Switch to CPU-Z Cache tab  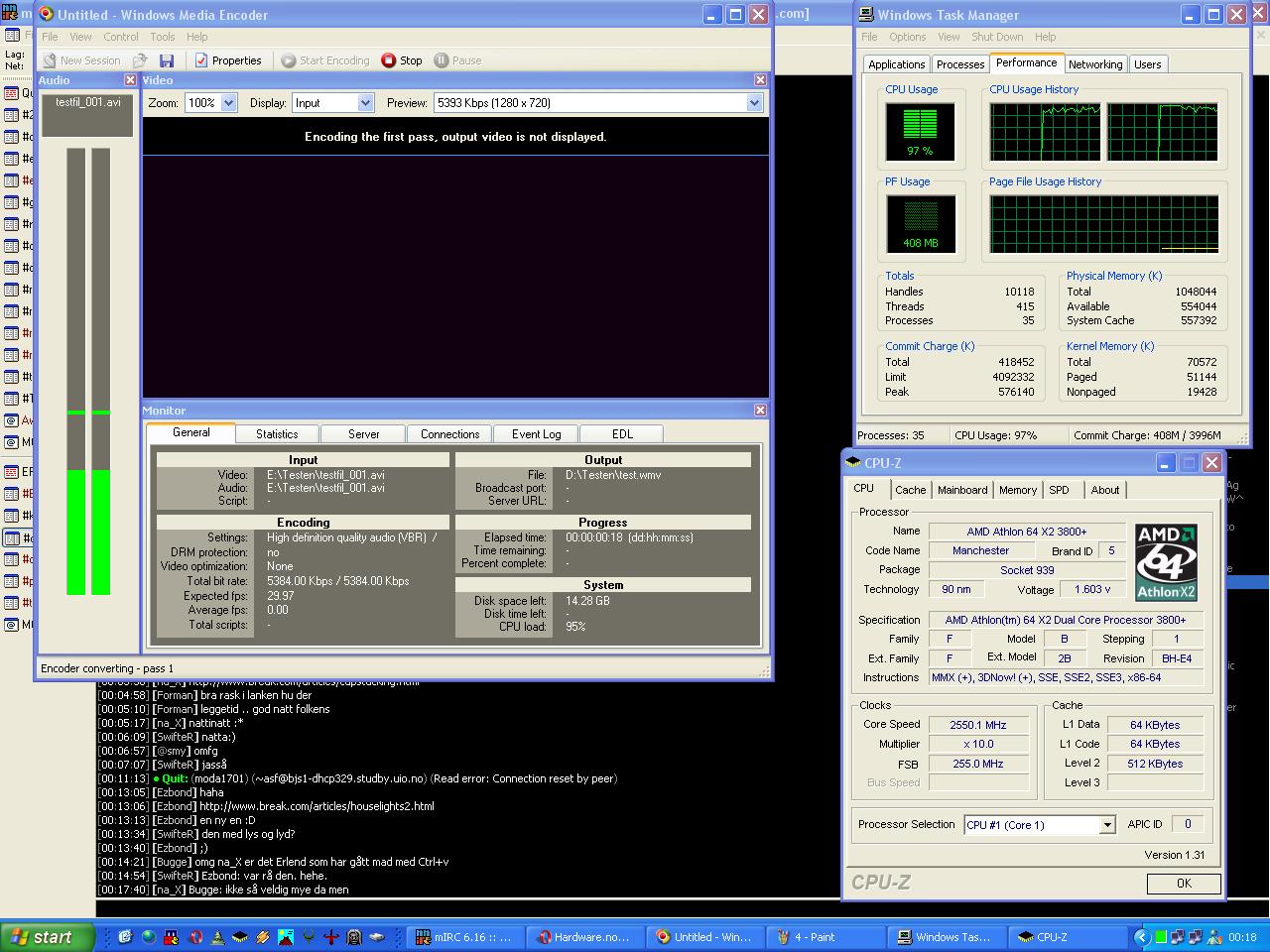(911, 490)
